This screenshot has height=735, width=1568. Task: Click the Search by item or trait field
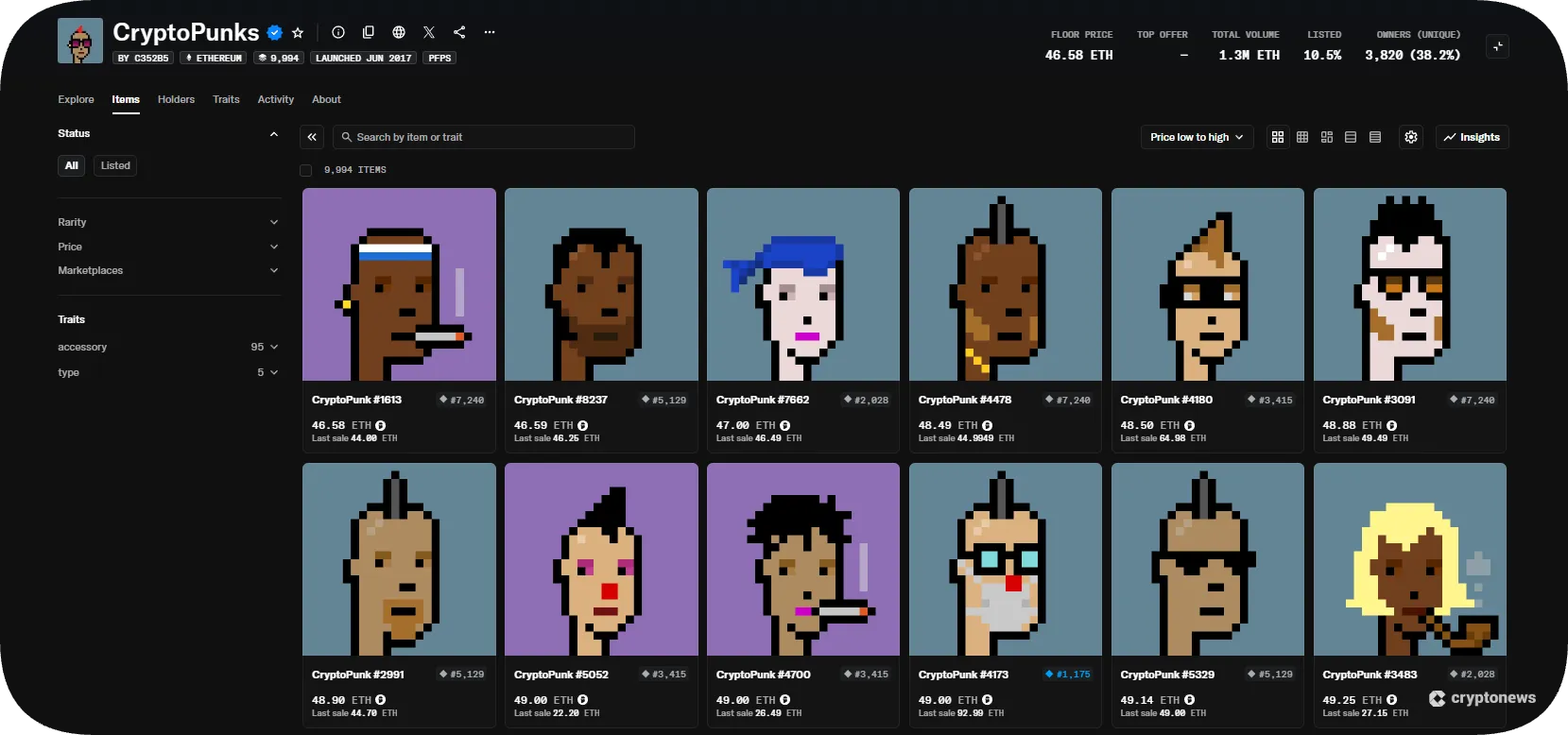(484, 137)
